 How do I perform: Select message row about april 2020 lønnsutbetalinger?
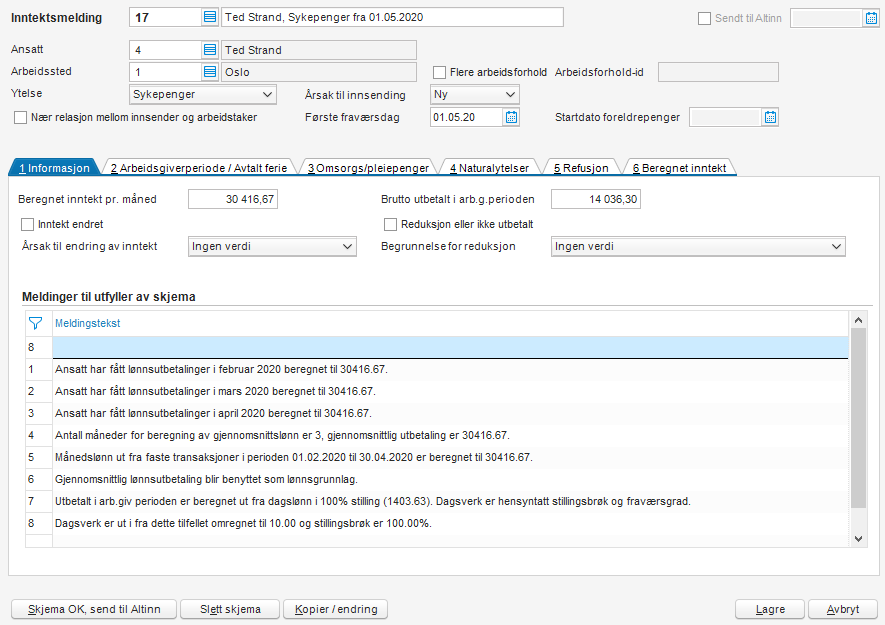click(450, 413)
